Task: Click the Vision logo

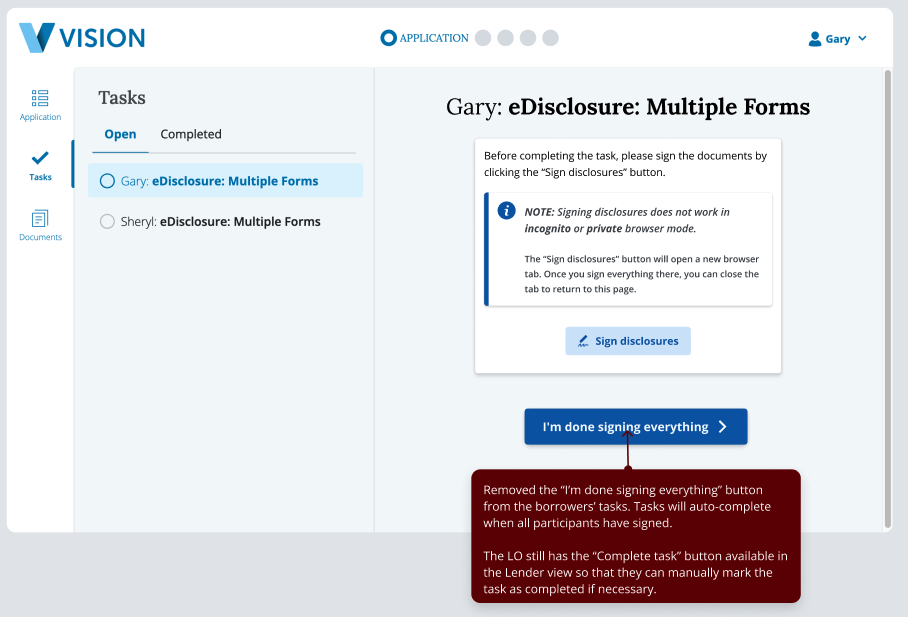Action: (82, 38)
